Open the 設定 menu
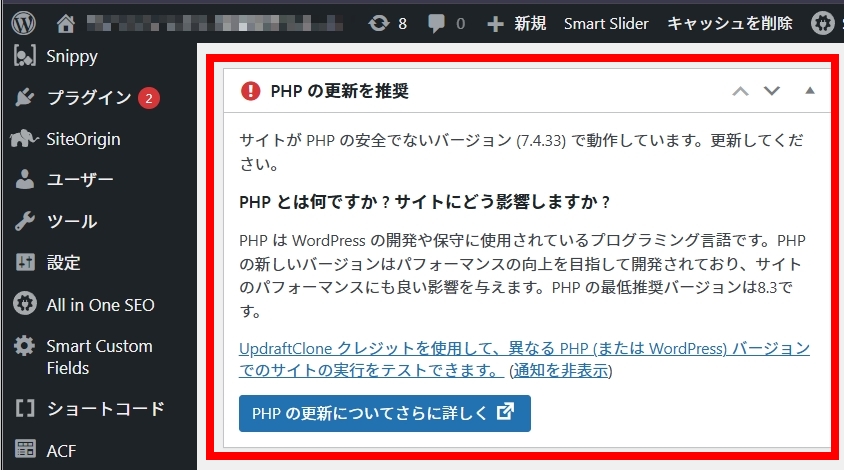The width and height of the screenshot is (844, 470). [64, 263]
